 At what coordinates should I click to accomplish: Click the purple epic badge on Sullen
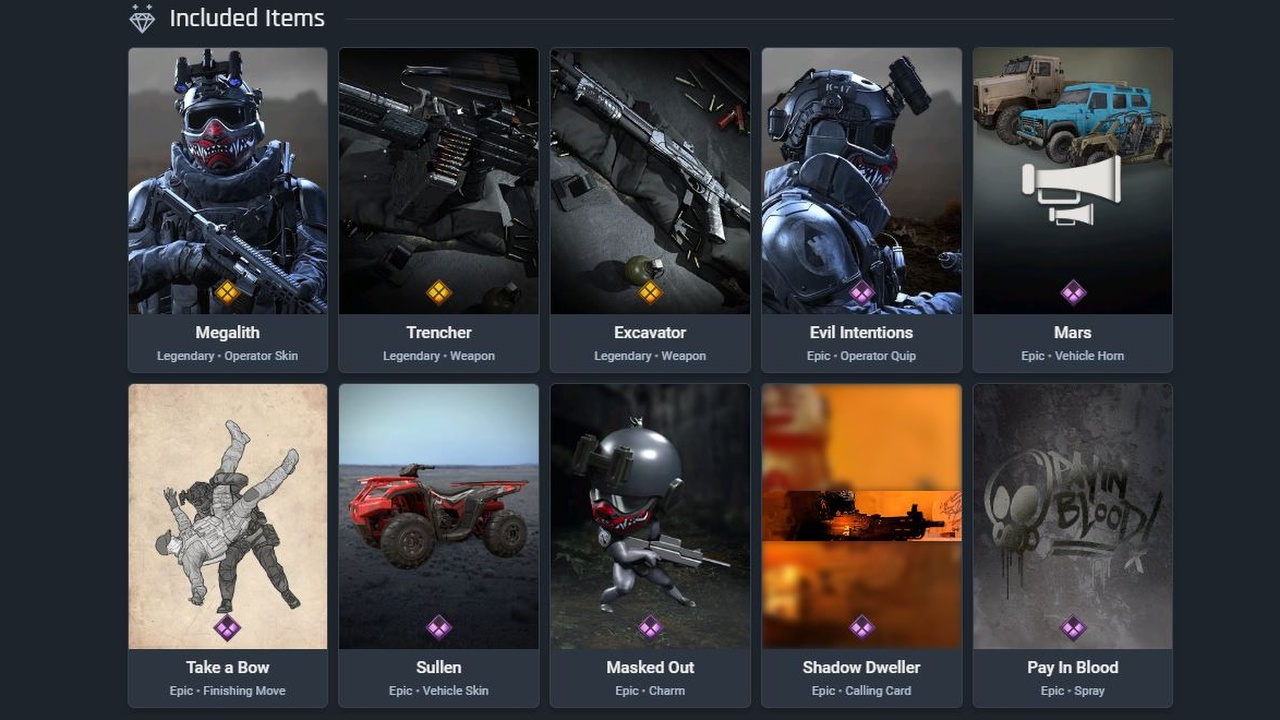439,628
